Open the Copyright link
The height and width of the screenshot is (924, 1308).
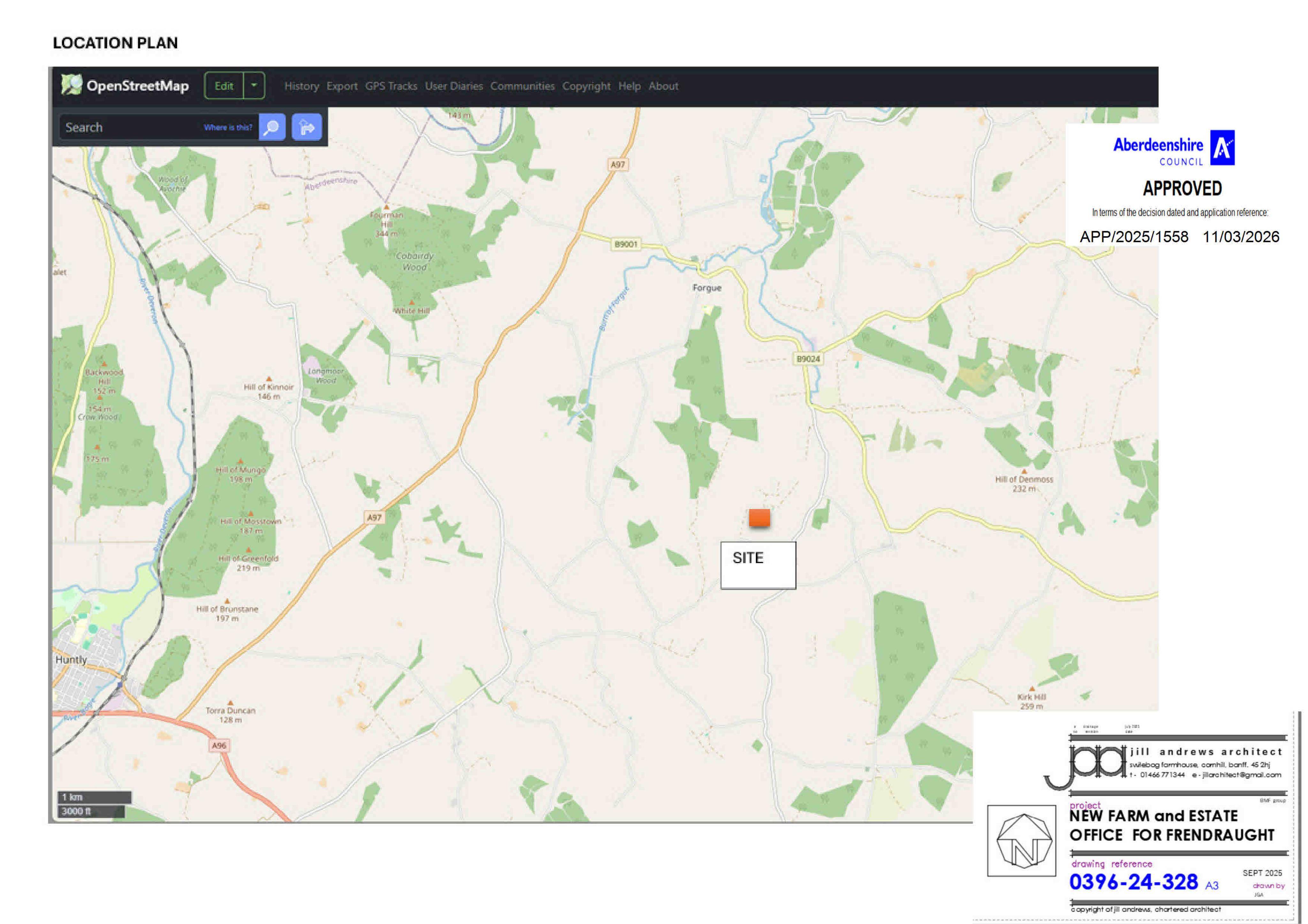[x=586, y=86]
